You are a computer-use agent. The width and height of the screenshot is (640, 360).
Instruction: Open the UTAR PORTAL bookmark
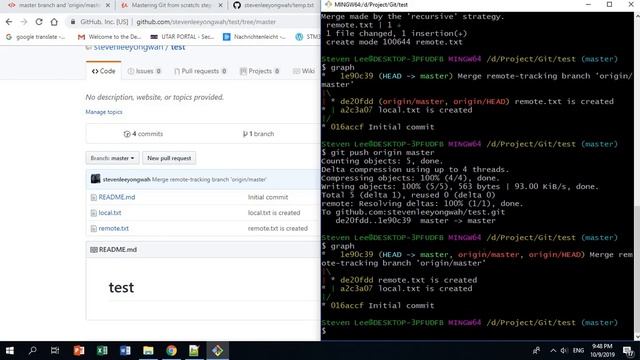coord(182,37)
